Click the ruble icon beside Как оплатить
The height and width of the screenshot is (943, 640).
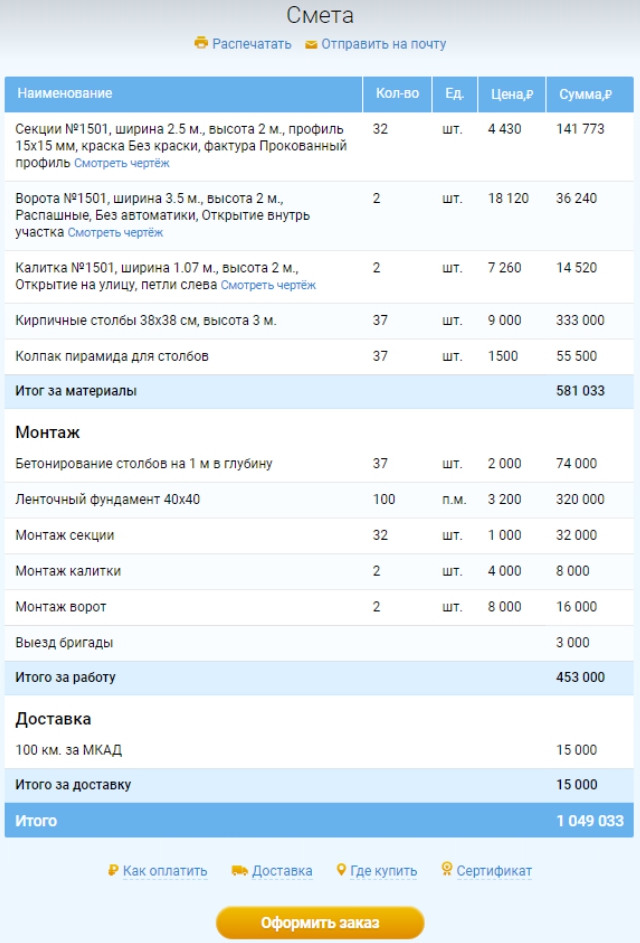click(113, 871)
